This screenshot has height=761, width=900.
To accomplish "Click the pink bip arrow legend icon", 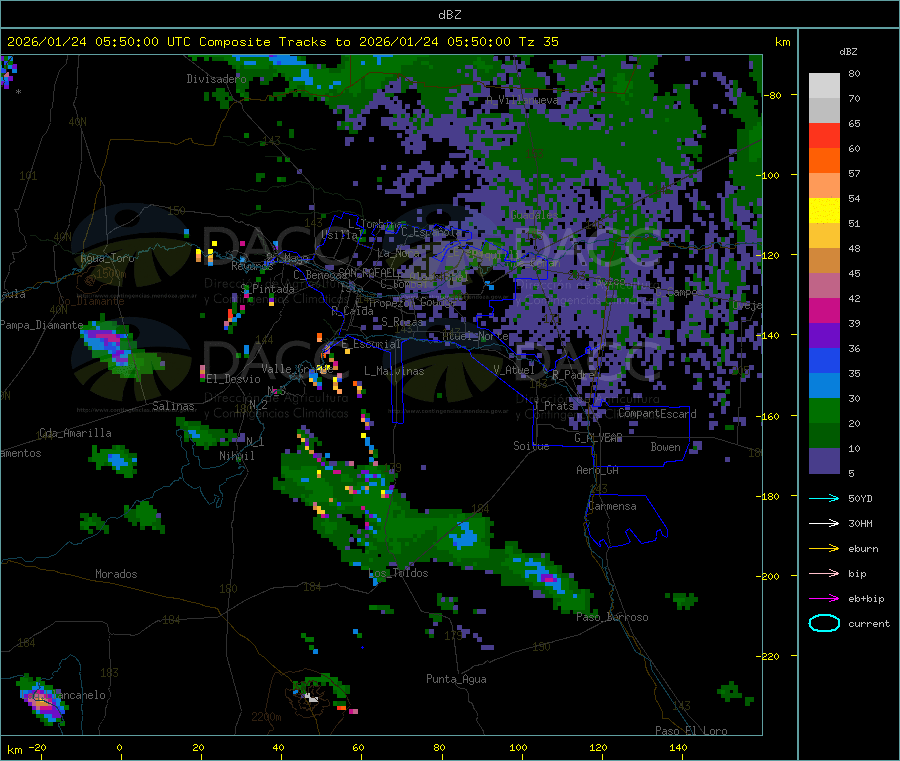I will (x=824, y=573).
